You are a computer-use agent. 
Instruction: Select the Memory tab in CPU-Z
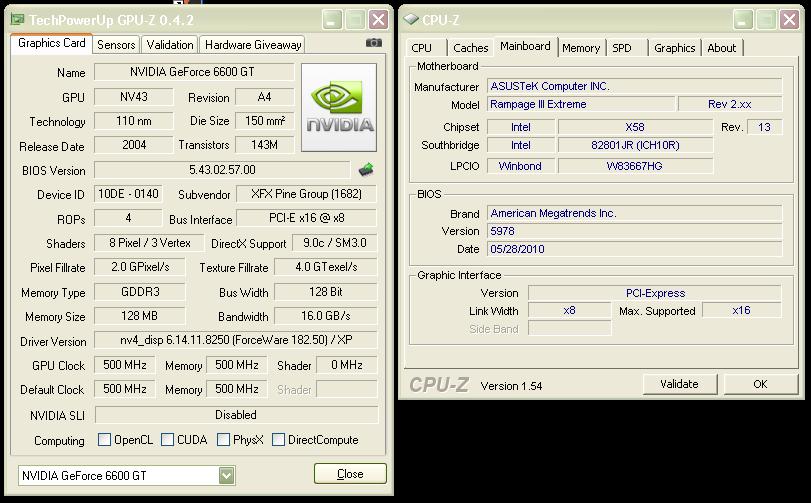coord(581,47)
